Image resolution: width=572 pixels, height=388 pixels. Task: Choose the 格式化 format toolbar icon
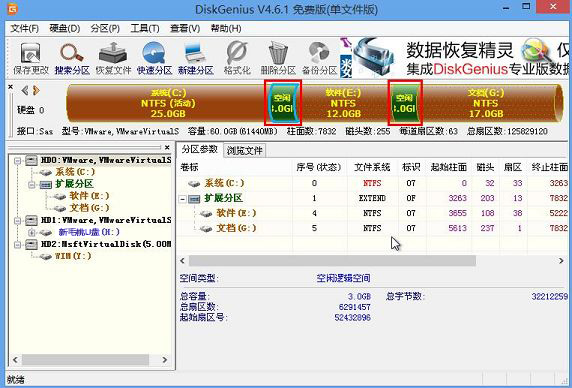(237, 58)
